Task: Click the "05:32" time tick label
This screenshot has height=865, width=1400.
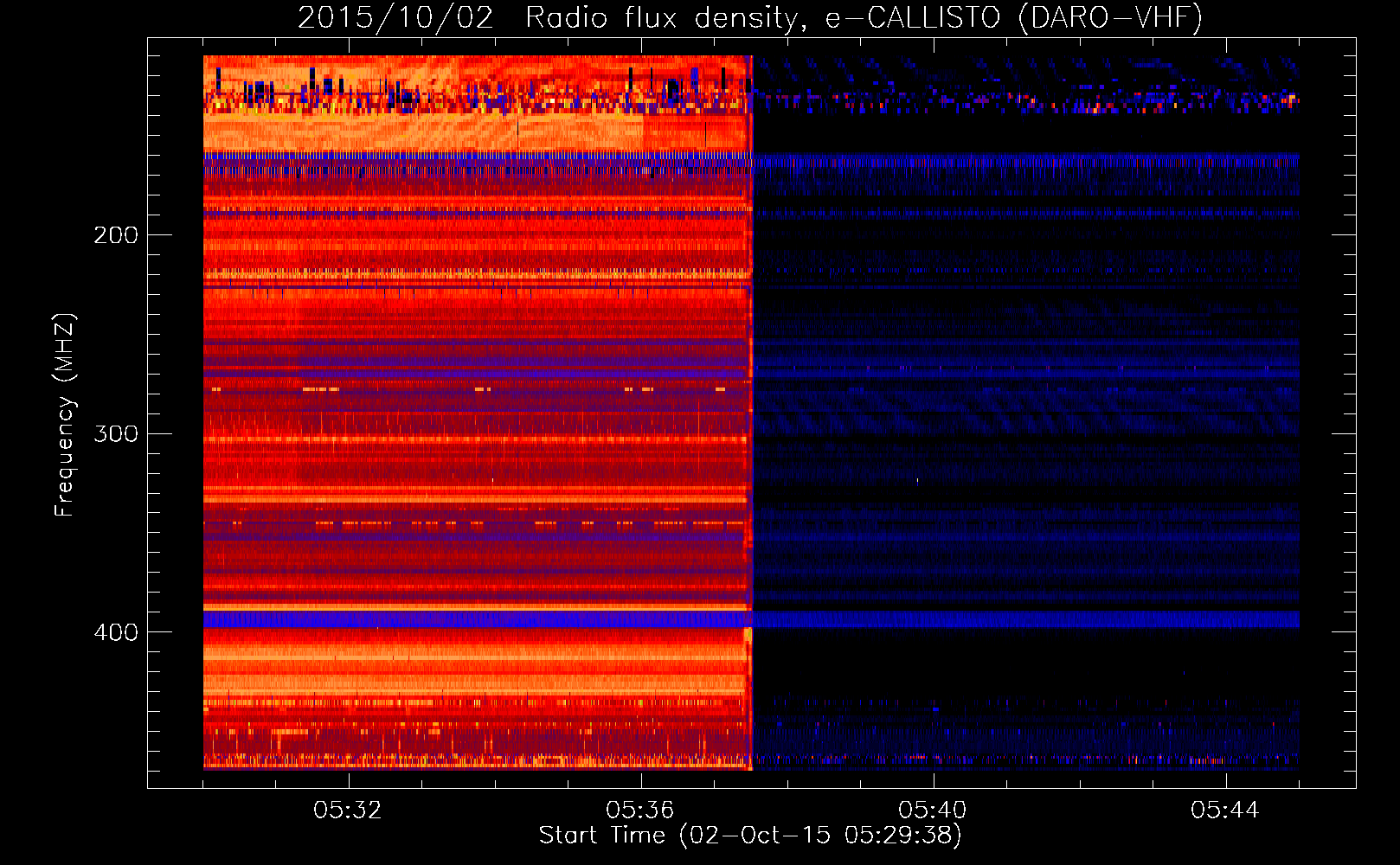Action: [348, 810]
